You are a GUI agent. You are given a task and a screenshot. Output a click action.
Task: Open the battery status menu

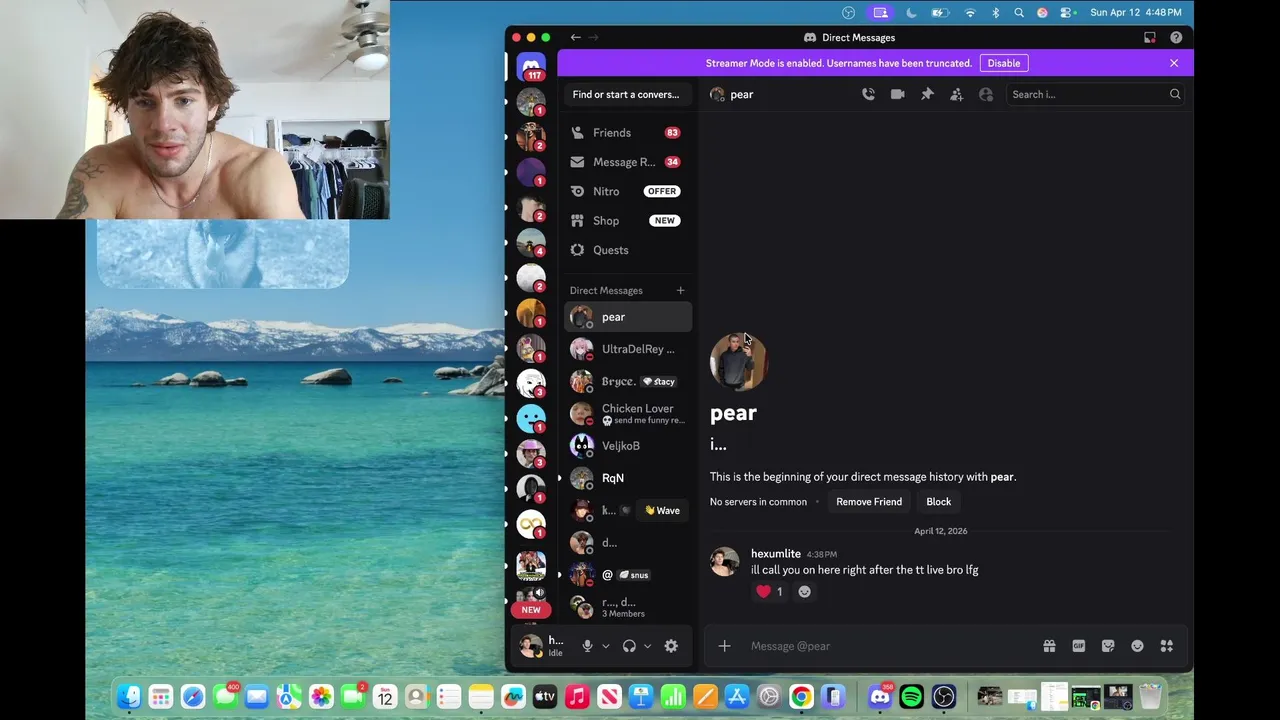(x=940, y=12)
